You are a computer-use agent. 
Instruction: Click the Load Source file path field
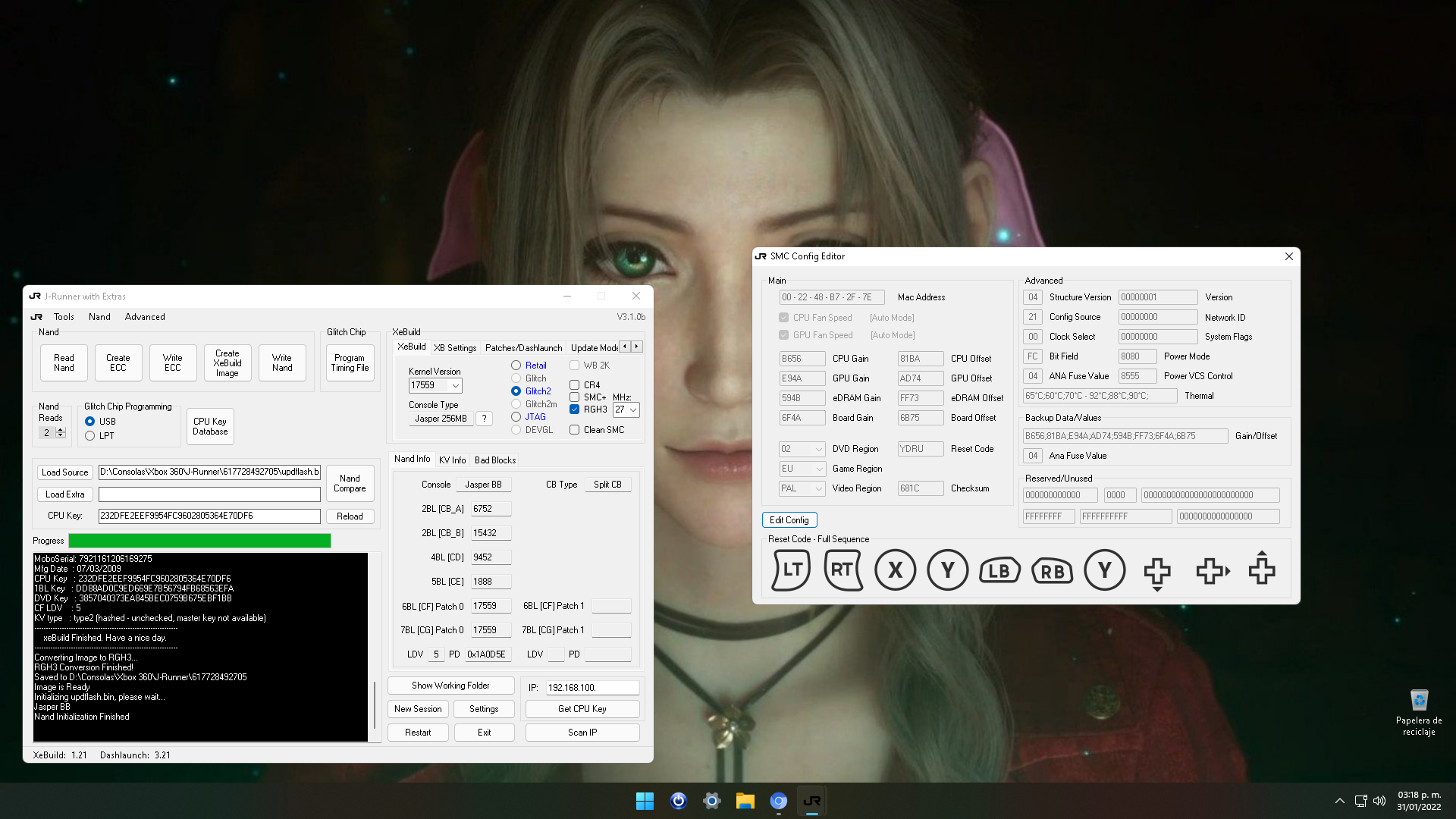pyautogui.click(x=209, y=472)
